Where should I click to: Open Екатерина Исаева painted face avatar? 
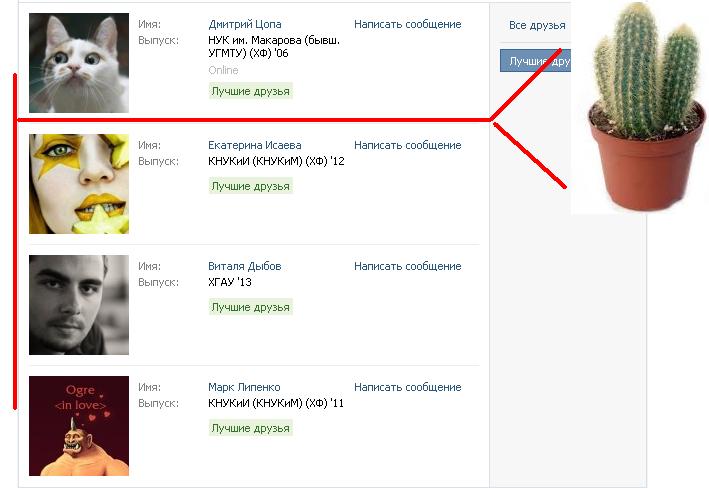coord(79,184)
